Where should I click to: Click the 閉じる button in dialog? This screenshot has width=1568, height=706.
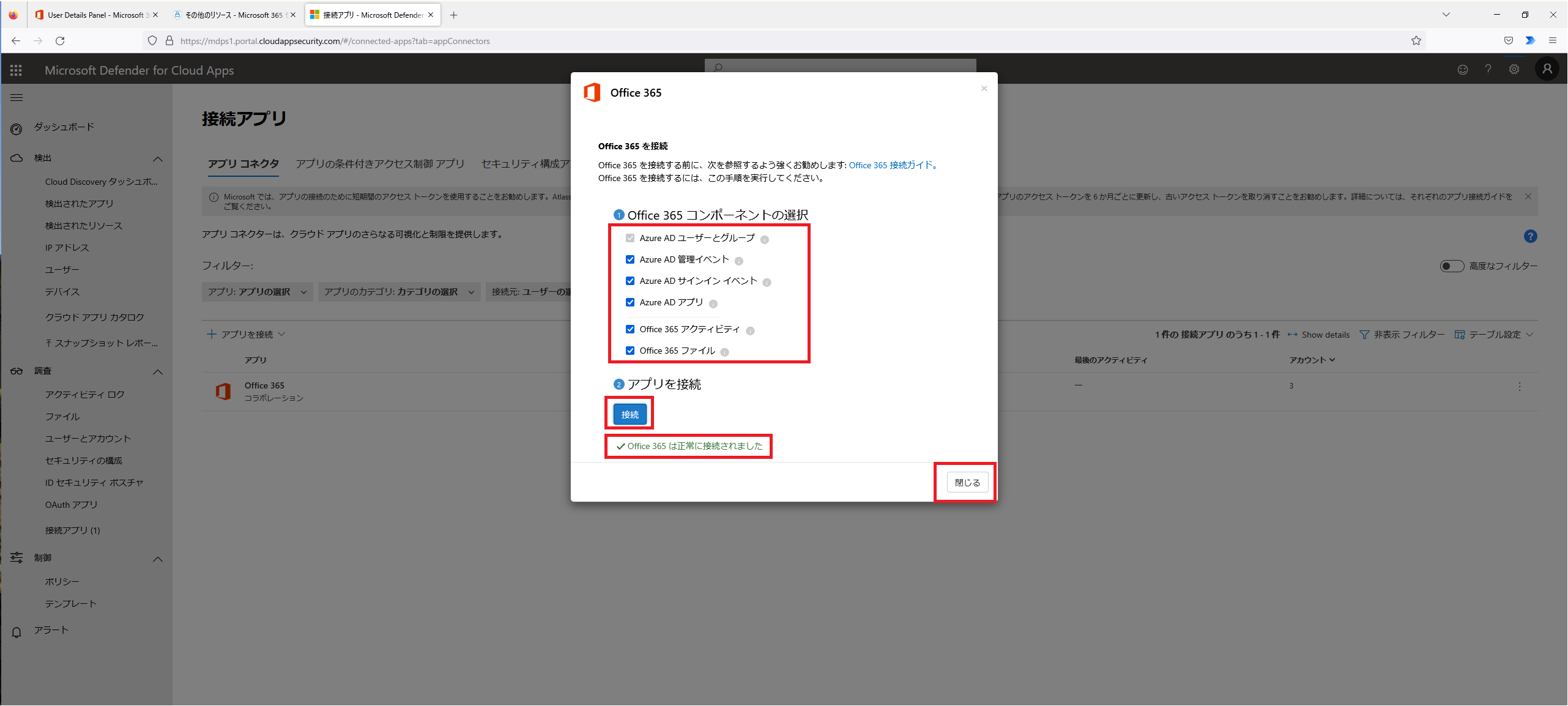(967, 483)
